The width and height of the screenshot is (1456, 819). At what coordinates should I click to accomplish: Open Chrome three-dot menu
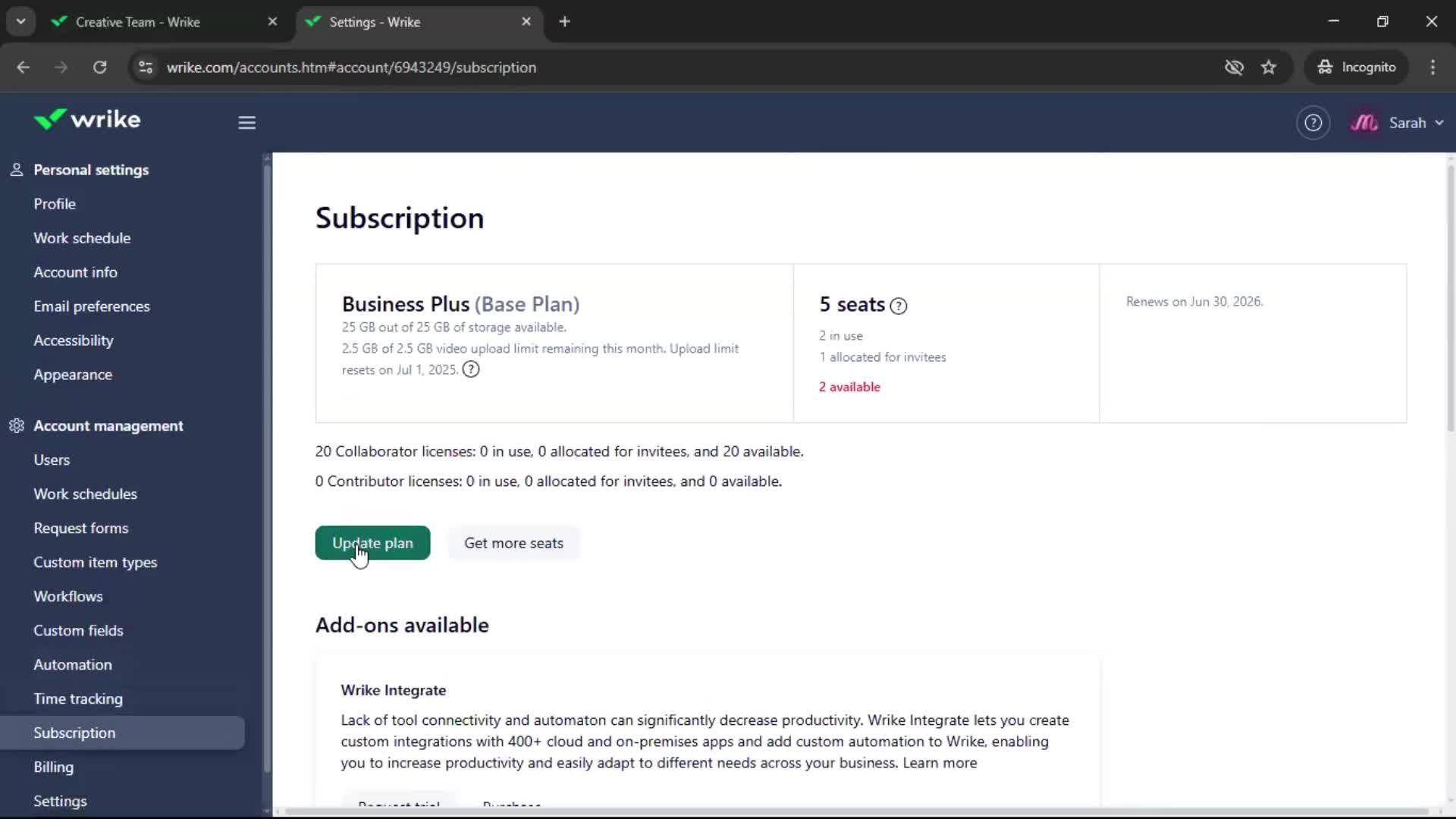pos(1432,67)
